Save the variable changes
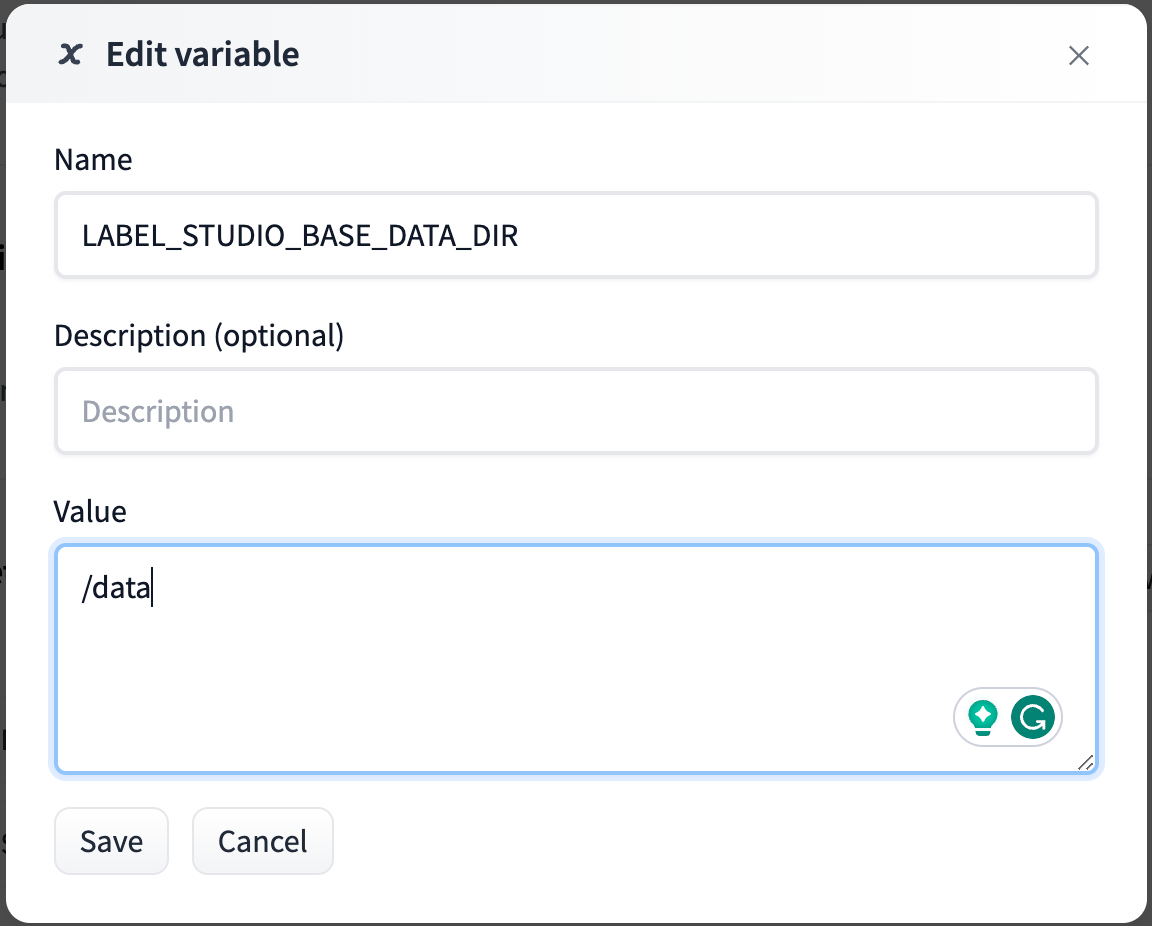The width and height of the screenshot is (1152, 926). [111, 841]
